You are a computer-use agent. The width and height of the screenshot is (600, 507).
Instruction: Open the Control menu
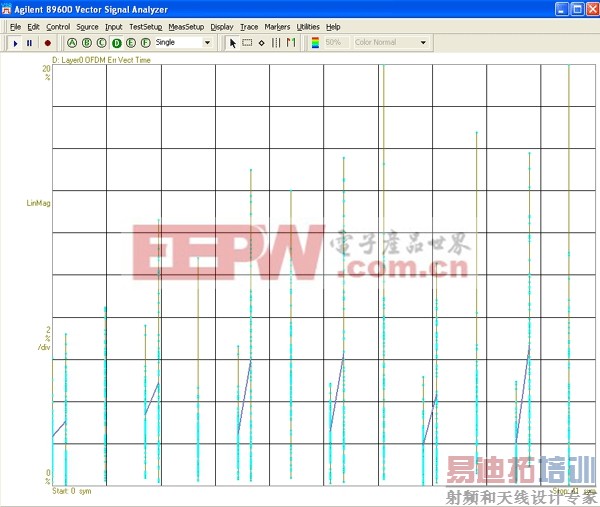click(58, 27)
